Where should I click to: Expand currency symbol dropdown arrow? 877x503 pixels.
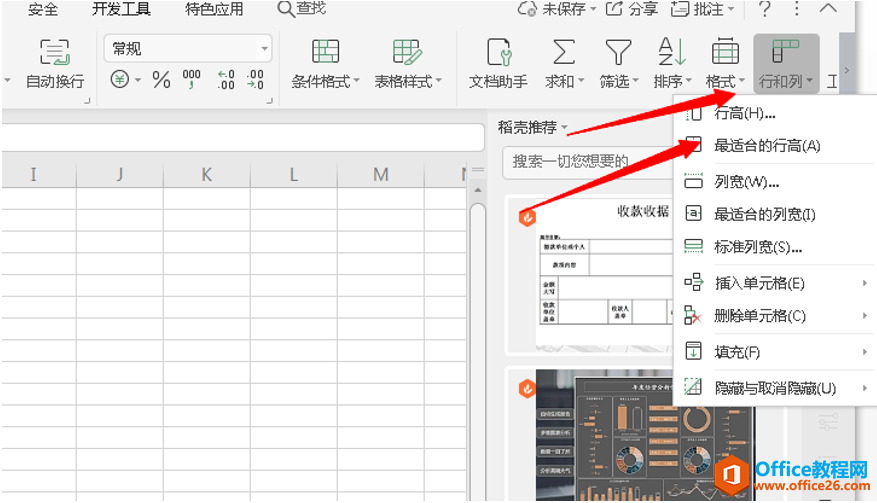click(138, 81)
